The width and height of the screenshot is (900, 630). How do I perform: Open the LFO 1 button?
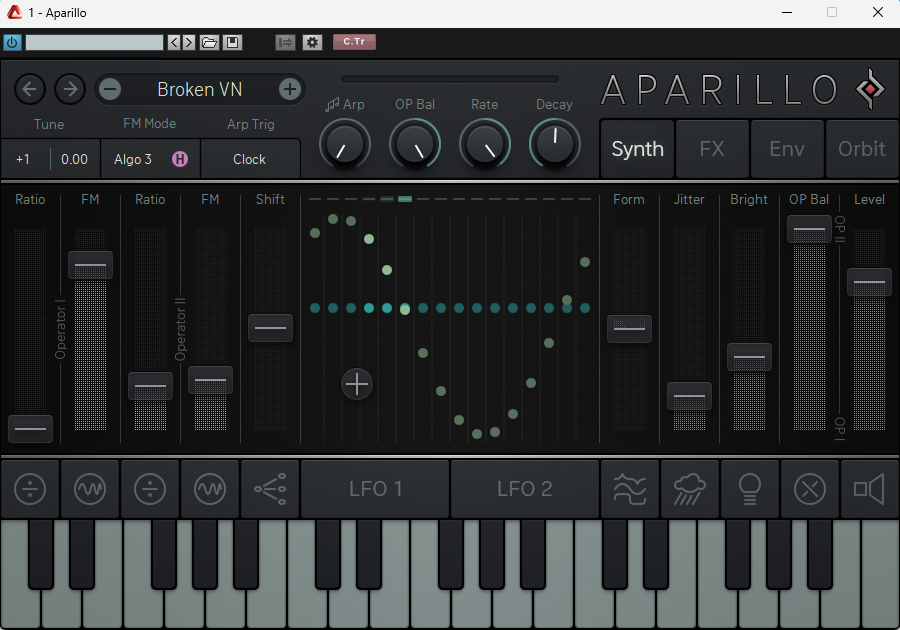[375, 489]
